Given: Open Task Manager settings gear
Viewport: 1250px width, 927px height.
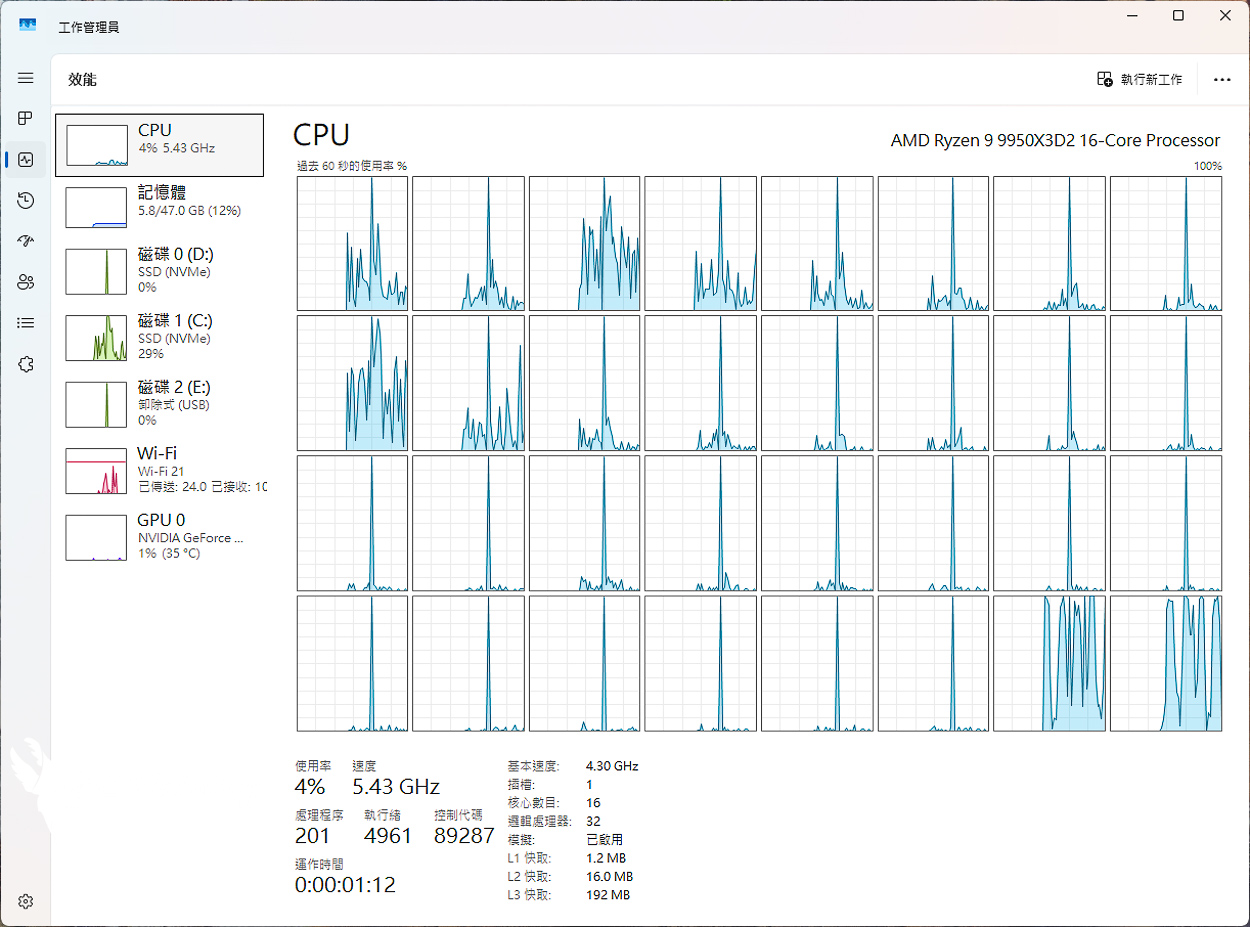Looking at the screenshot, I should tap(26, 901).
